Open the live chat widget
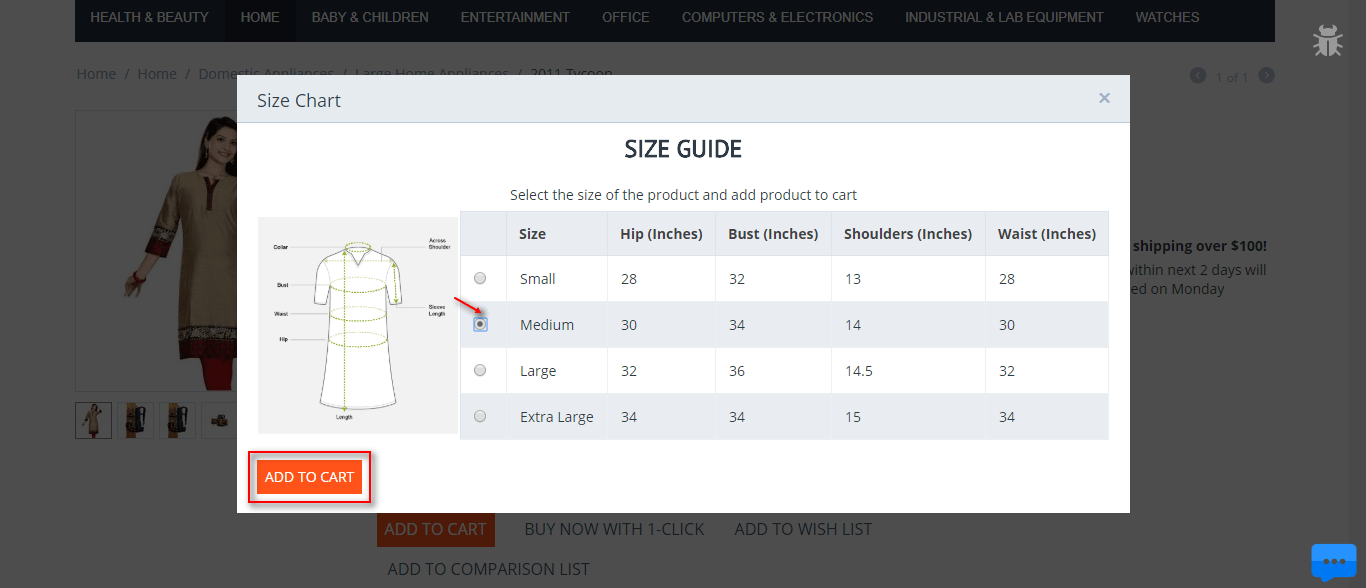1366x588 pixels. point(1334,562)
